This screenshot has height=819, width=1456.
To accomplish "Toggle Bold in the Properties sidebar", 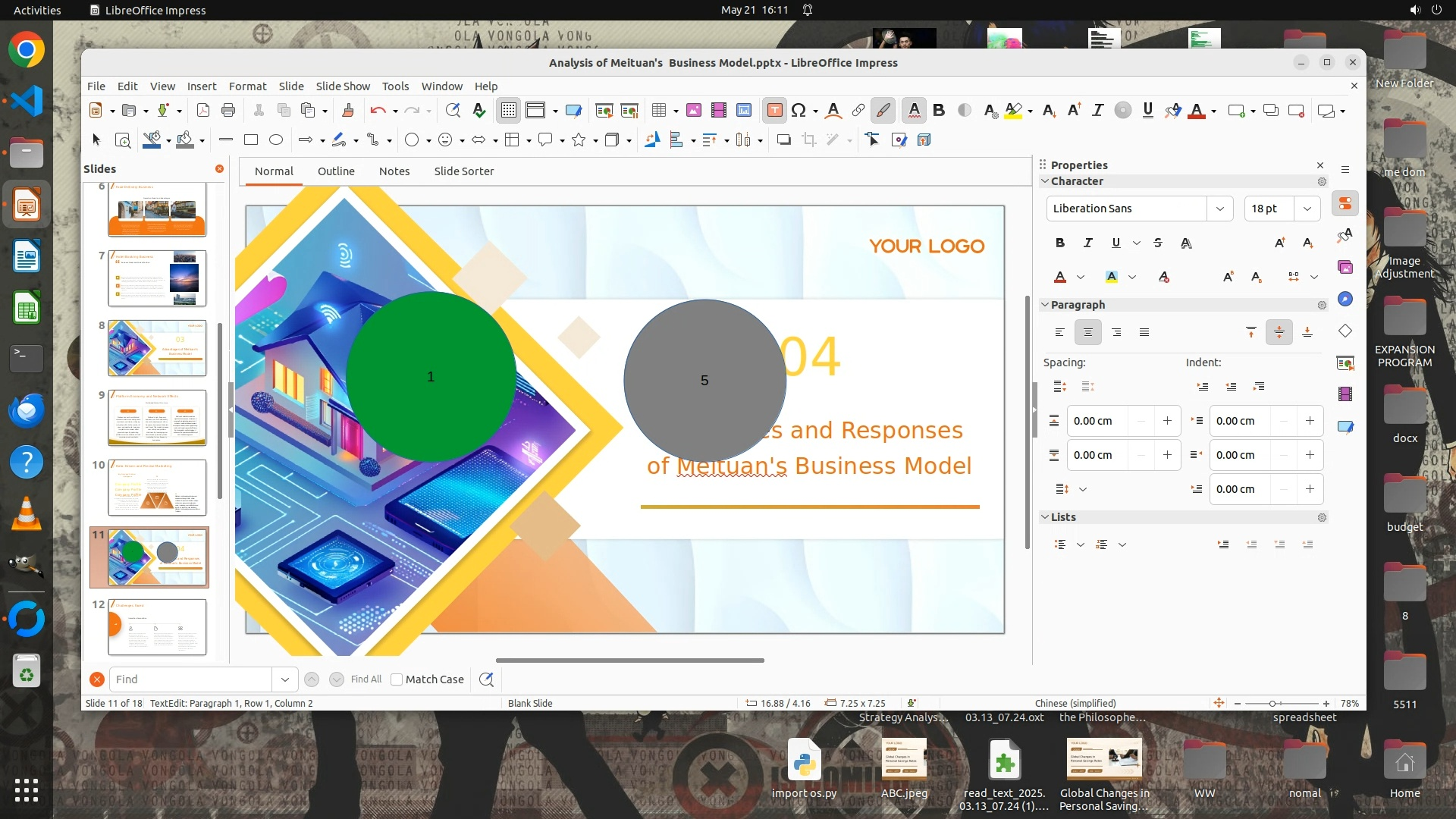I will [x=1060, y=243].
